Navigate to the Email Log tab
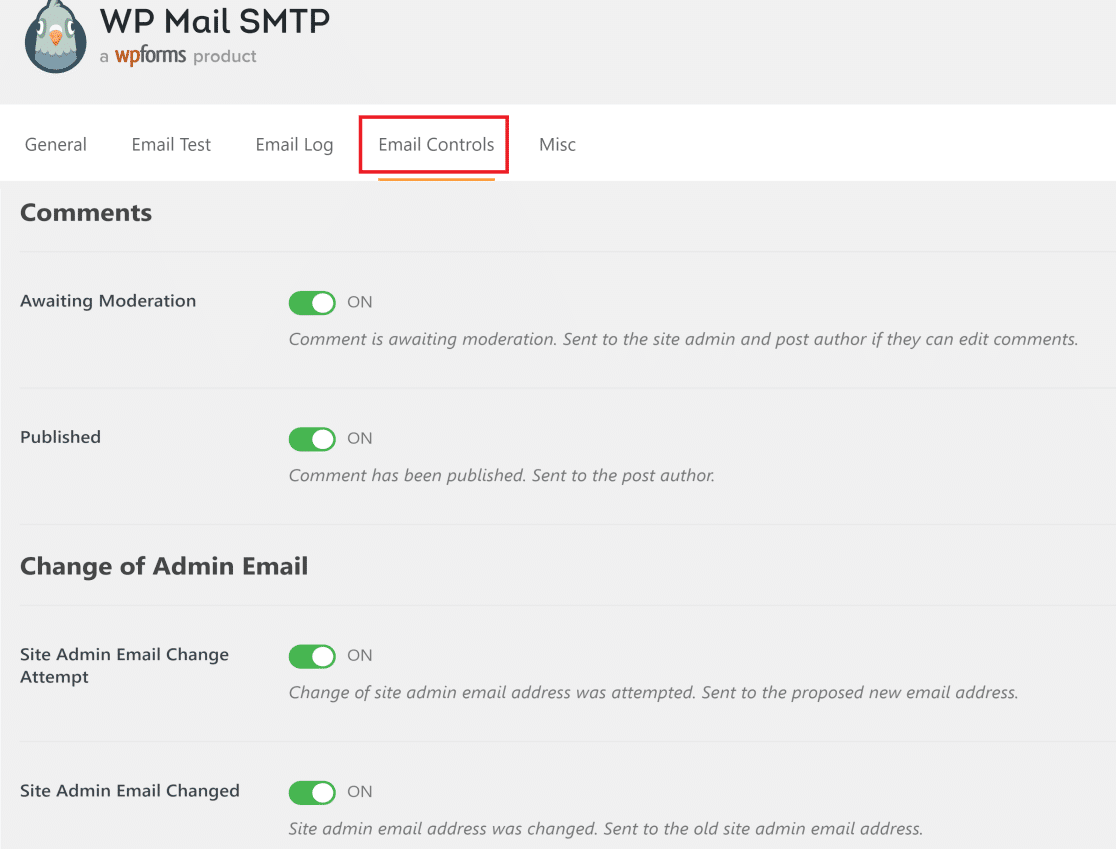Viewport: 1116px width, 849px height. [x=294, y=144]
